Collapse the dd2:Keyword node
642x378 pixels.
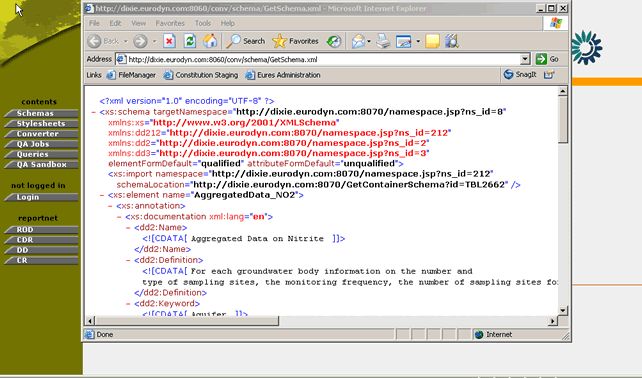coord(128,303)
